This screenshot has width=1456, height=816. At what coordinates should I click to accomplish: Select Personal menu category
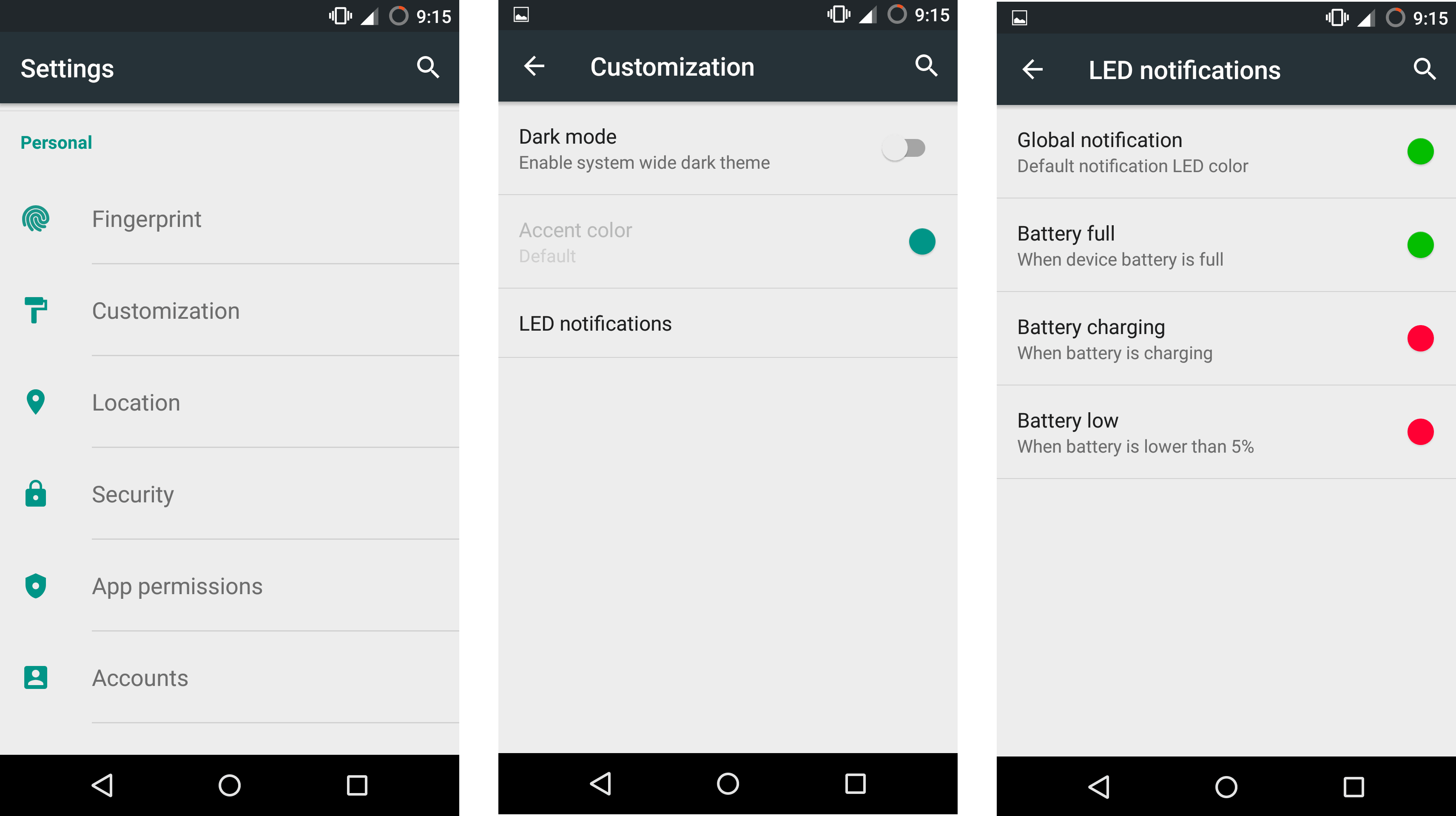point(57,142)
